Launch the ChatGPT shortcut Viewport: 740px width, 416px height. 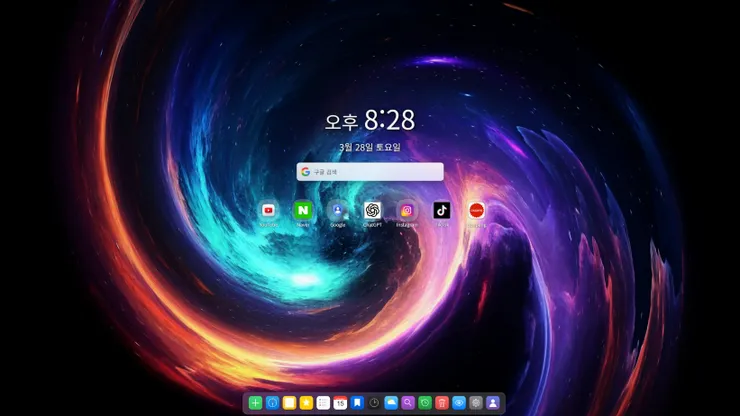(372, 211)
